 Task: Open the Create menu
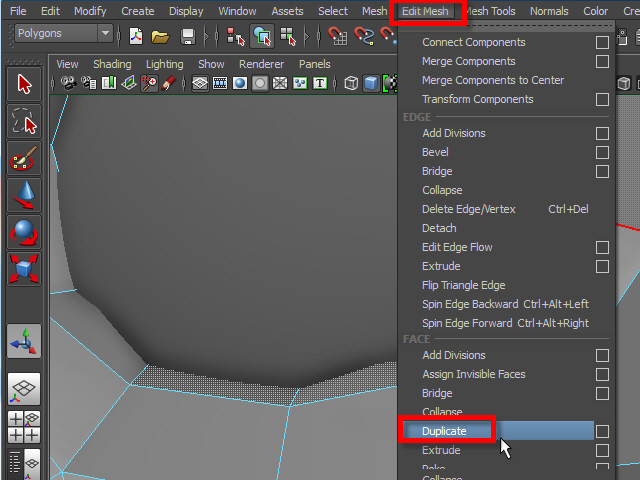click(138, 11)
